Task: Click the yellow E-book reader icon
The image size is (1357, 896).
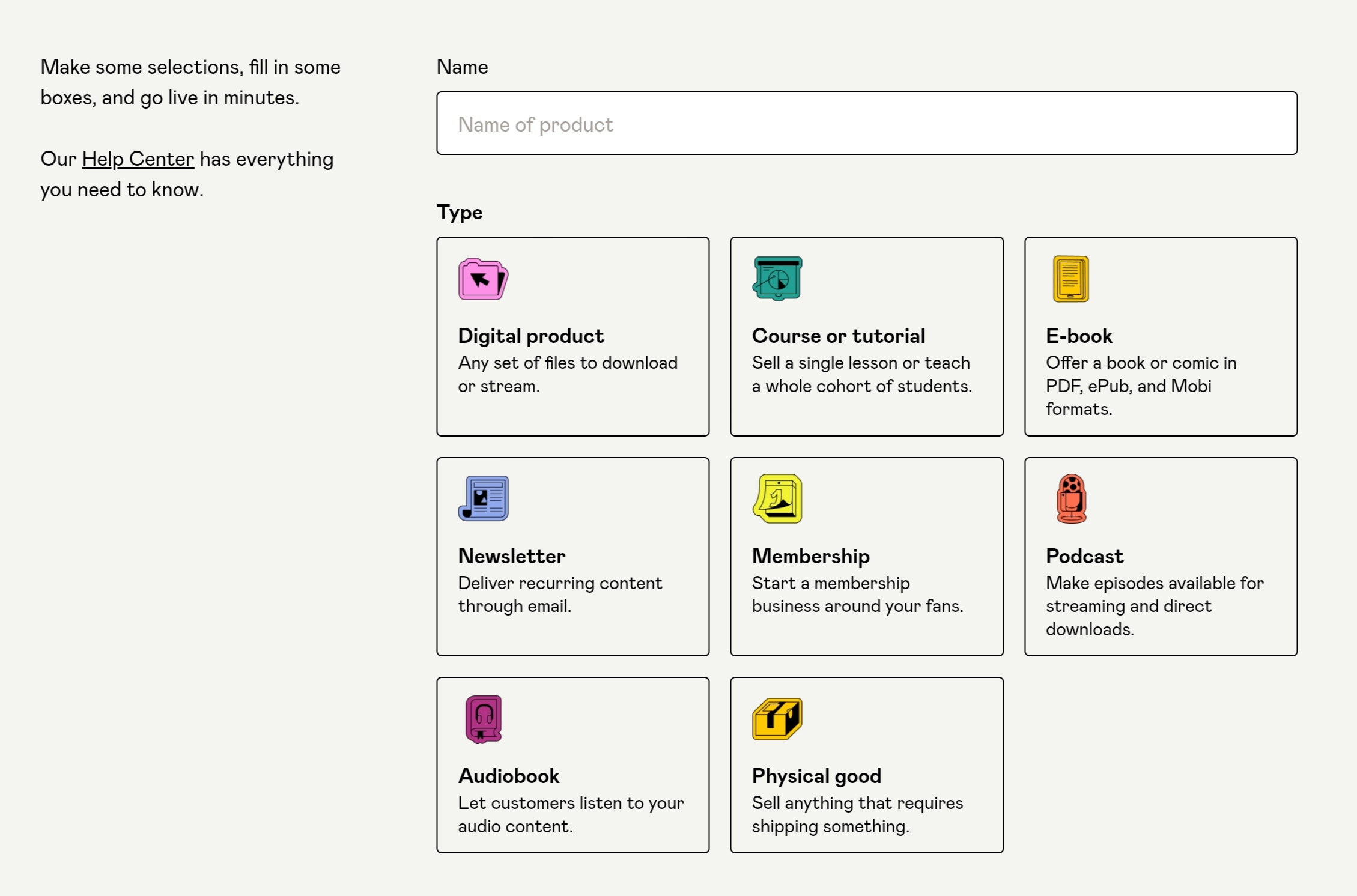Action: tap(1070, 279)
